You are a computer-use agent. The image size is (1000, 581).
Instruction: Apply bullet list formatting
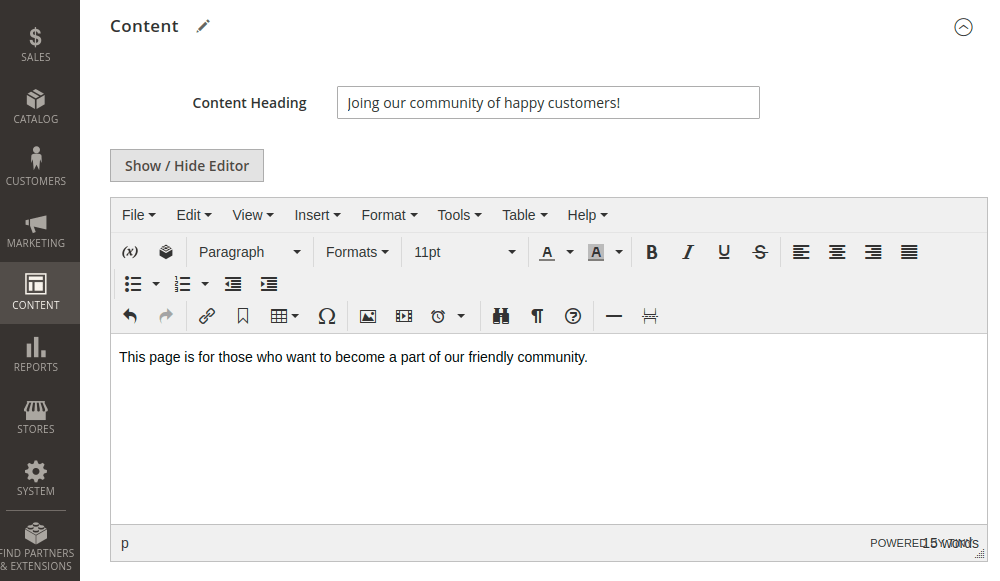(133, 284)
